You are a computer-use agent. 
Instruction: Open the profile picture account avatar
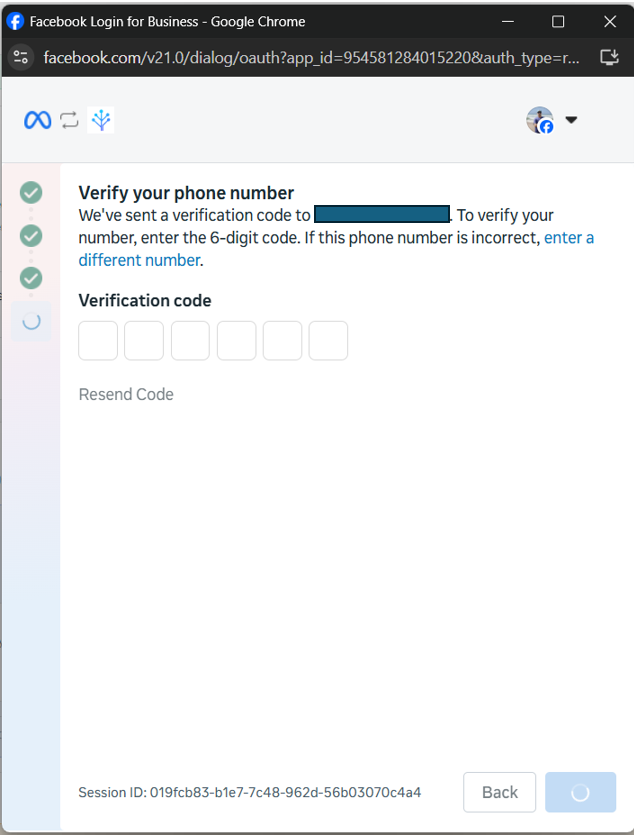click(540, 120)
